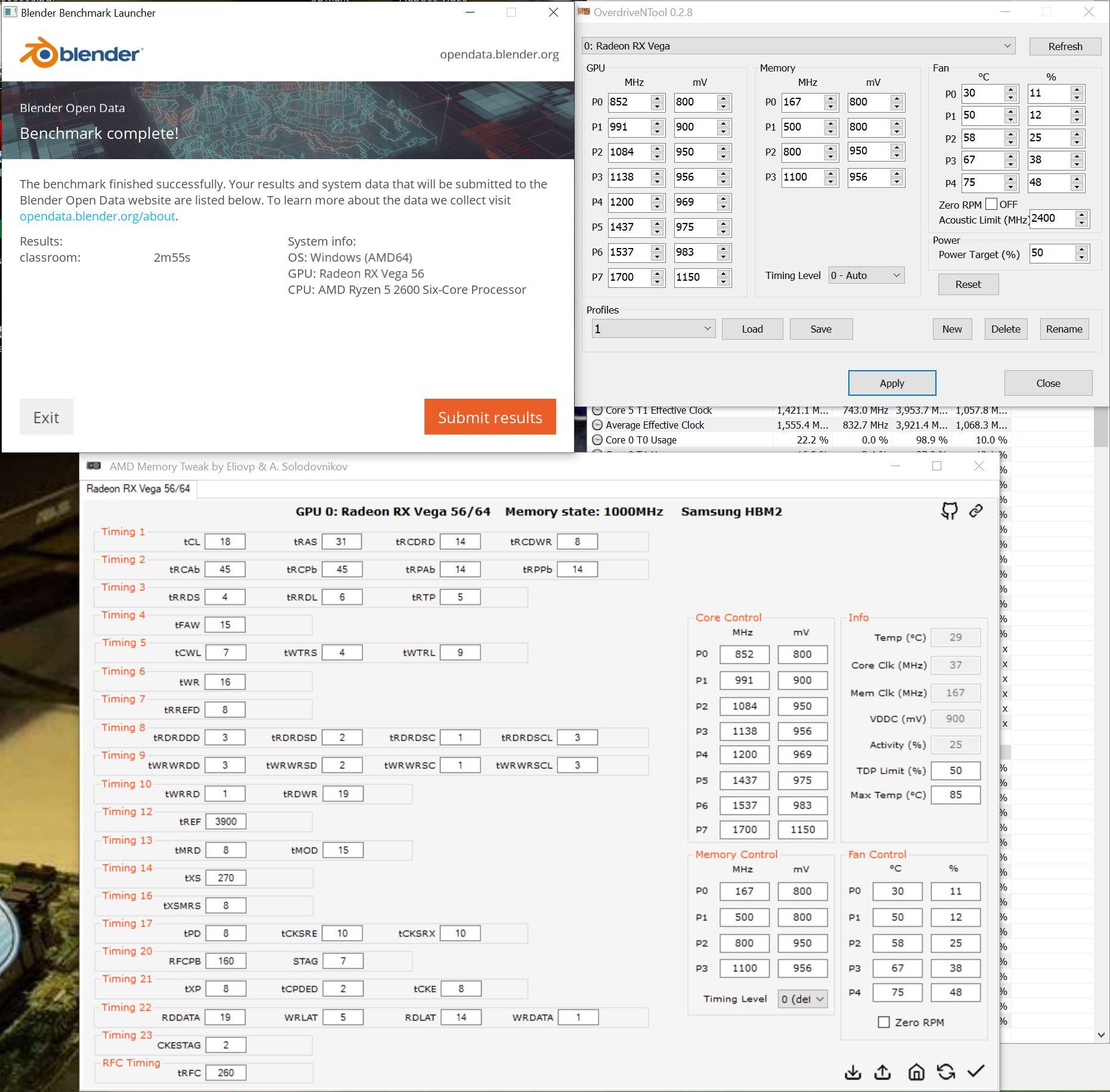This screenshot has width=1110, height=1092.
Task: Click the Blender logo in Benchmark Launcher
Action: pyautogui.click(x=81, y=53)
